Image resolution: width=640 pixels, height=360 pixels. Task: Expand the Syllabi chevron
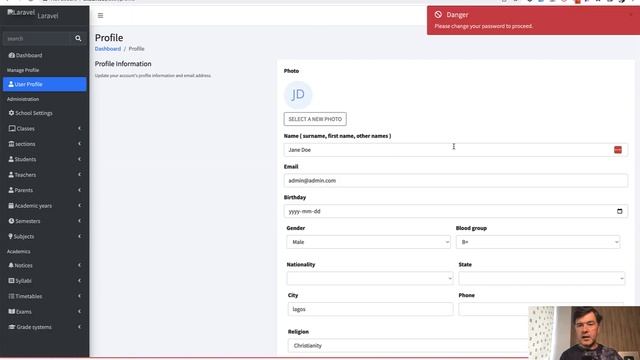[79, 281]
